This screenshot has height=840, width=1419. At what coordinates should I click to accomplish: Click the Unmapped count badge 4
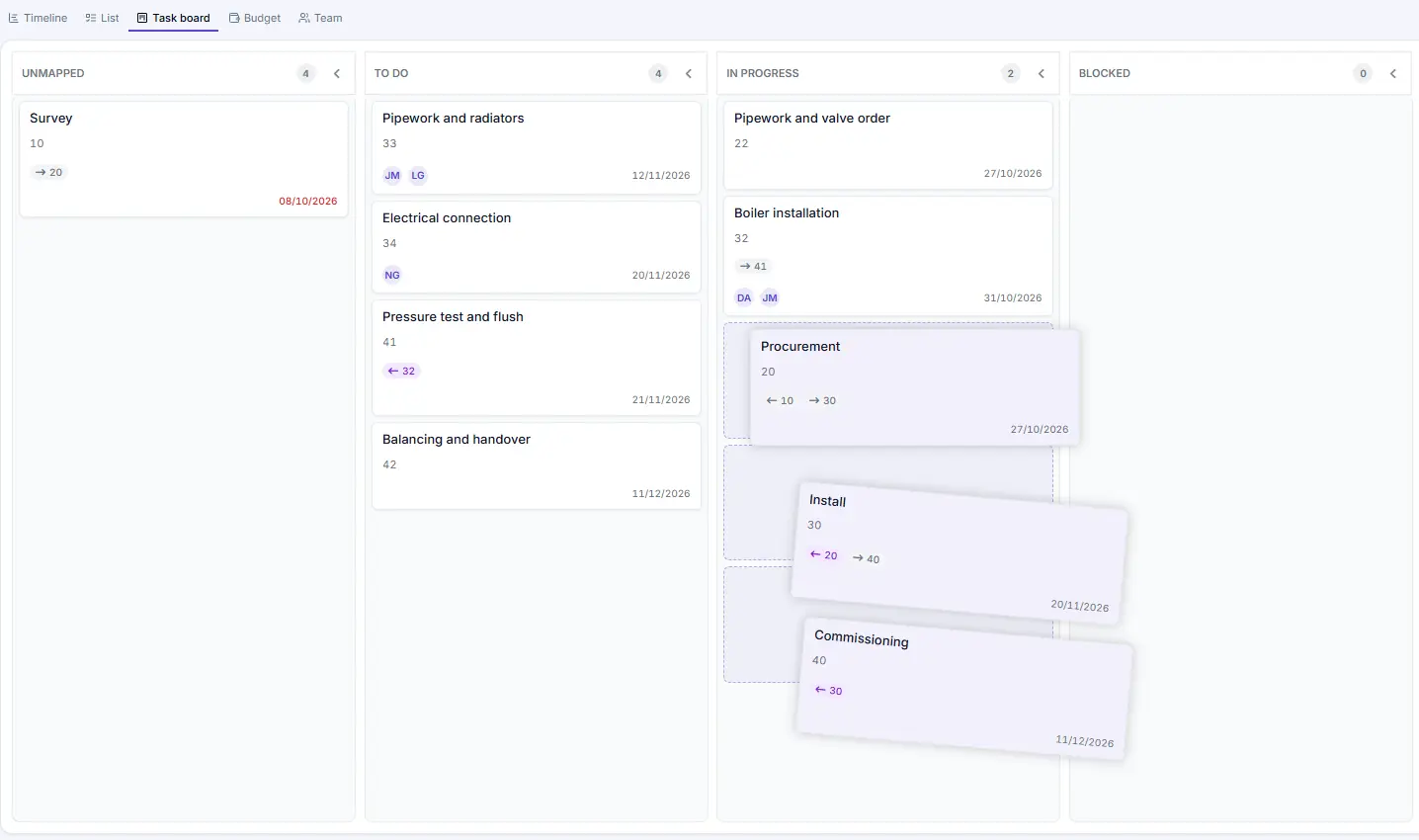pos(306,73)
